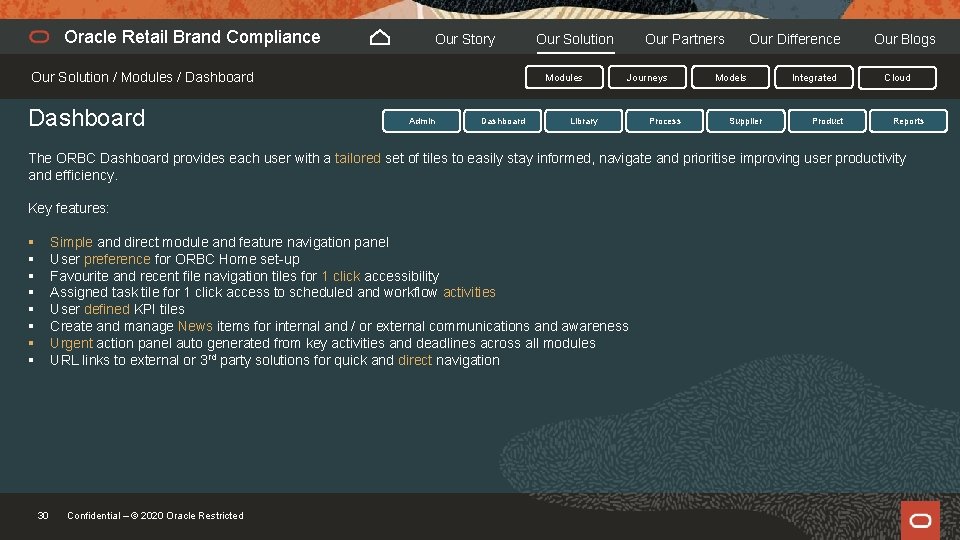Switch to the Process module tab
The image size is (960, 540).
point(665,121)
